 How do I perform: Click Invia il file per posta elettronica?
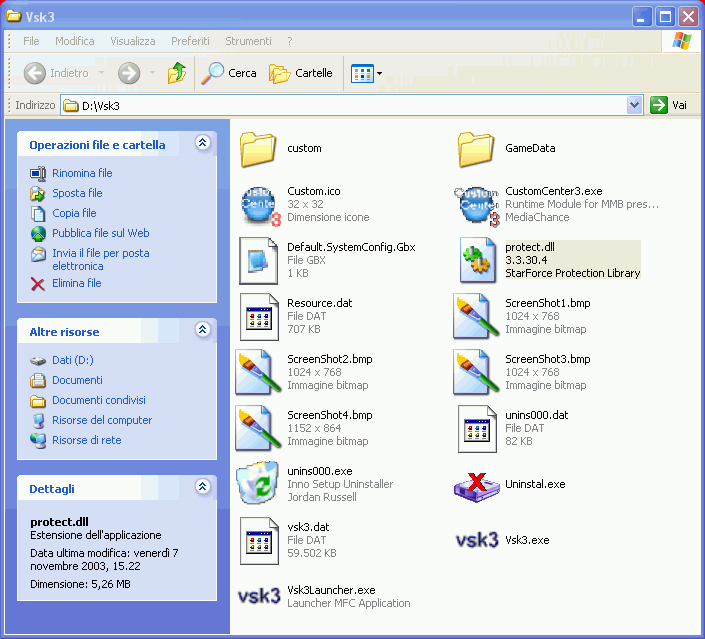101,259
